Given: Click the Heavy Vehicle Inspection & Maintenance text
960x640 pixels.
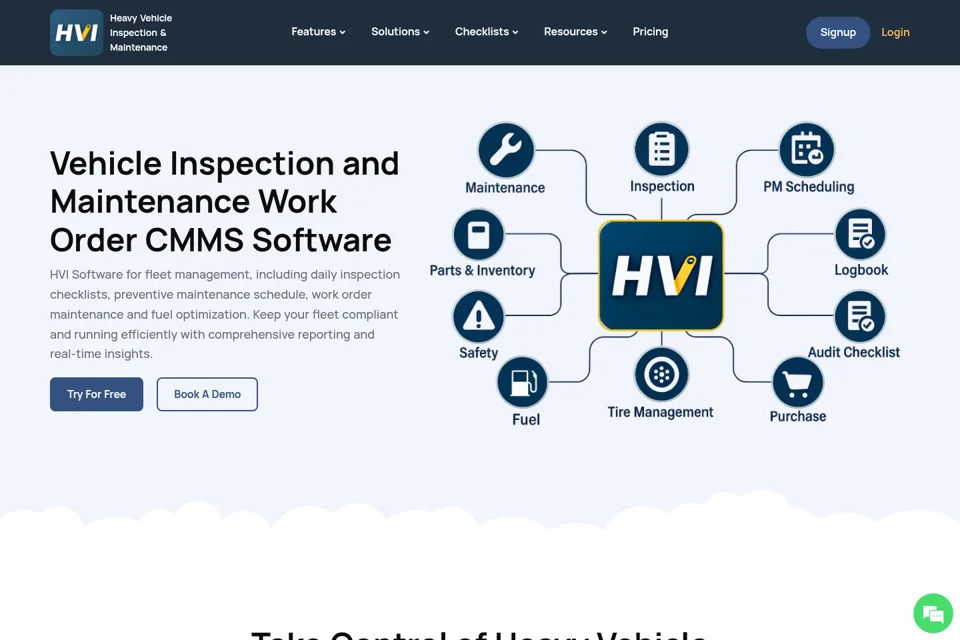Looking at the screenshot, I should pyautogui.click(x=141, y=32).
